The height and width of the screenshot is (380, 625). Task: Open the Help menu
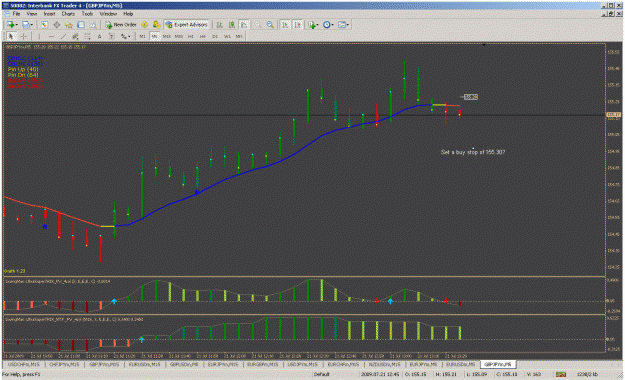(128, 14)
